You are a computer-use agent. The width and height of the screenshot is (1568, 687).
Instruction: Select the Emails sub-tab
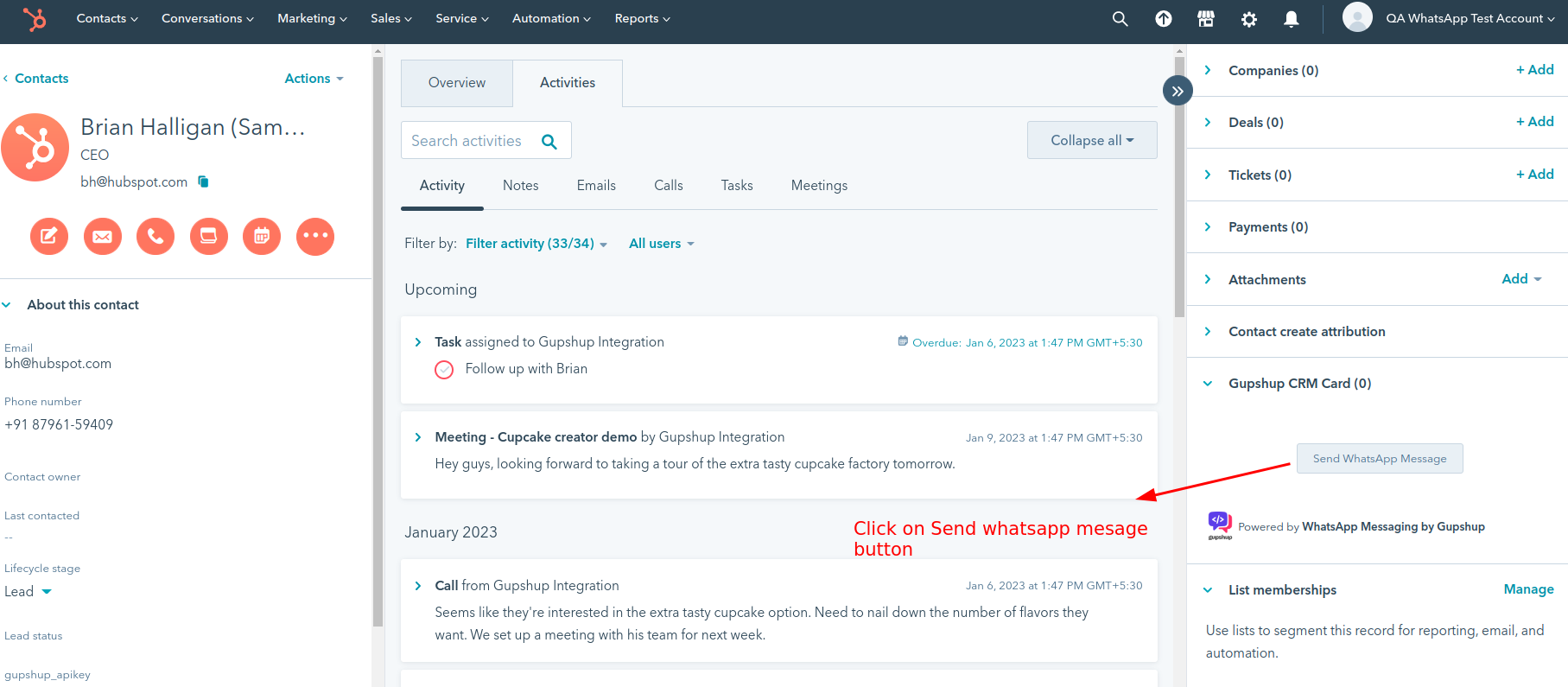tap(596, 186)
